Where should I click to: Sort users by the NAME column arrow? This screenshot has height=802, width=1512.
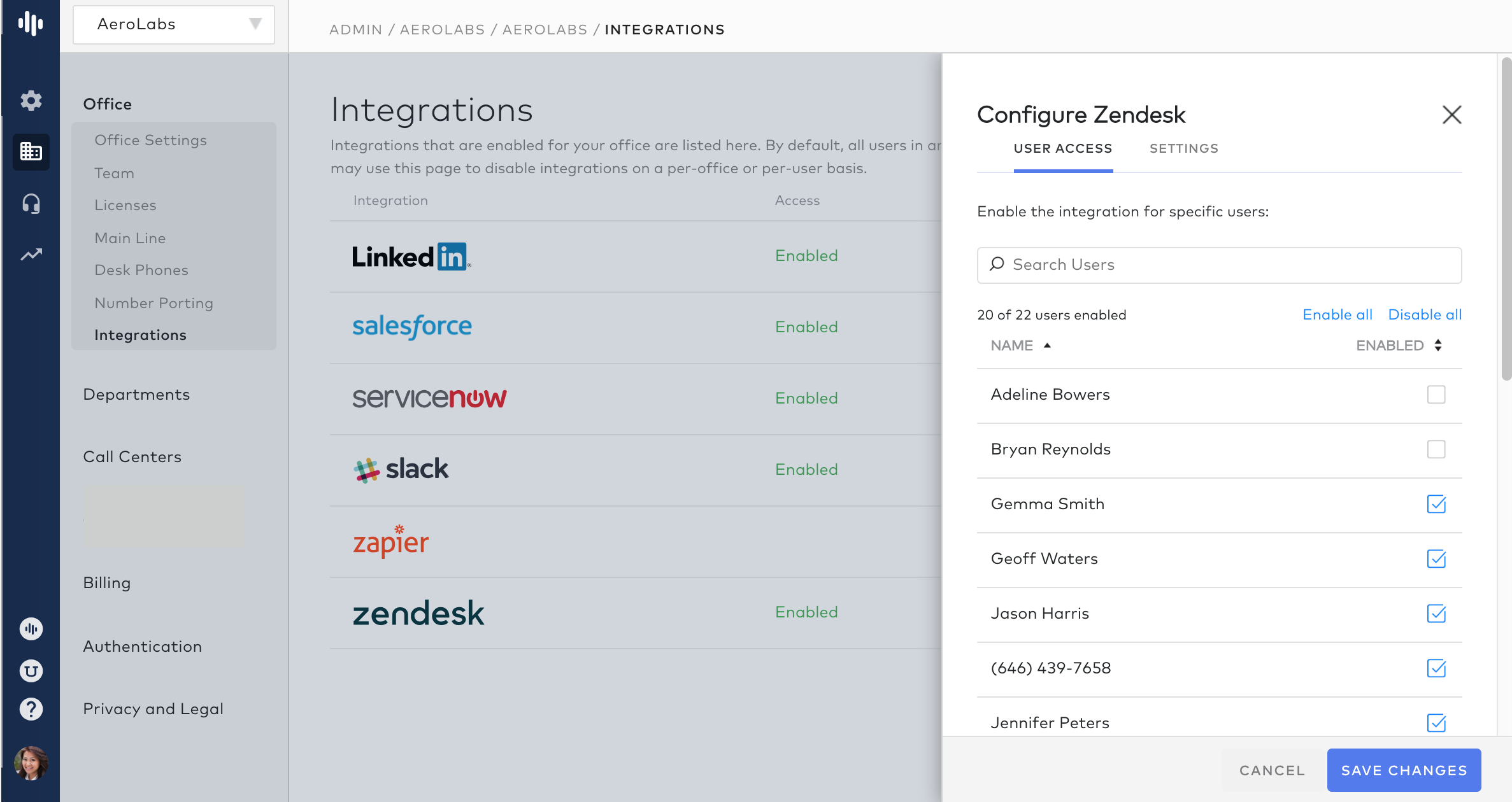1047,346
